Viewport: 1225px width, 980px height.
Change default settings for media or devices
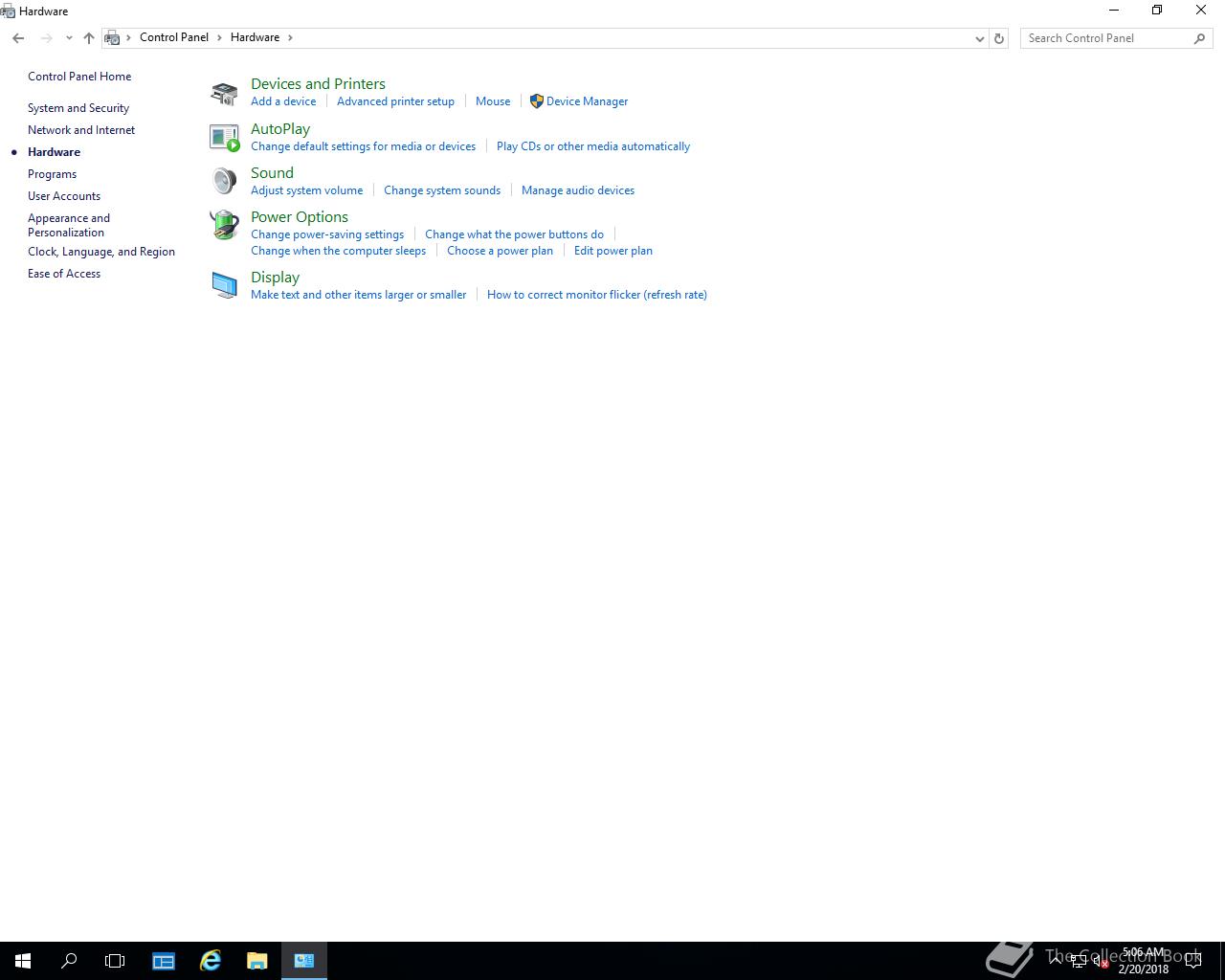tap(363, 146)
